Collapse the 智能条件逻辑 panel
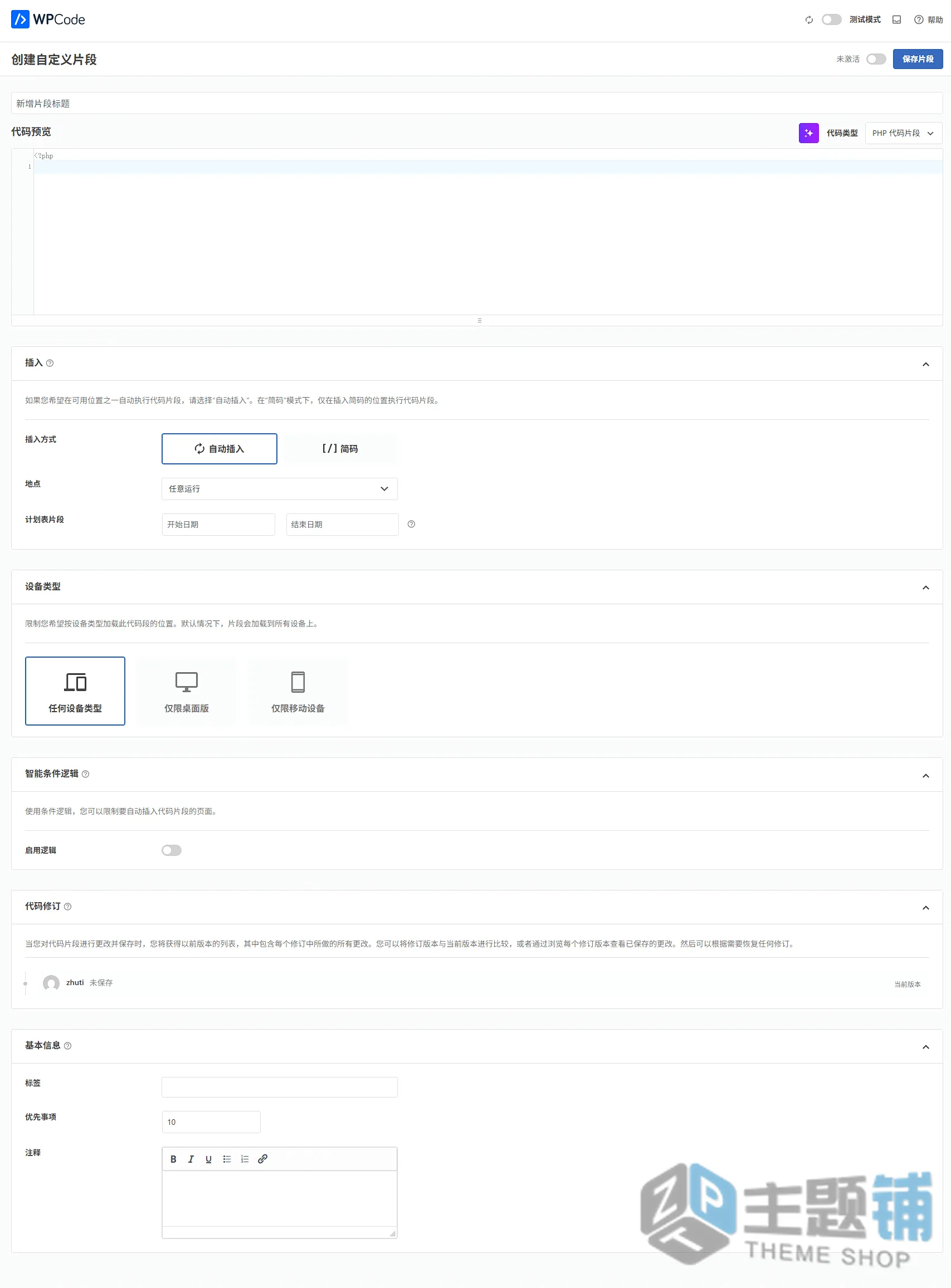951x1288 pixels. pos(925,776)
